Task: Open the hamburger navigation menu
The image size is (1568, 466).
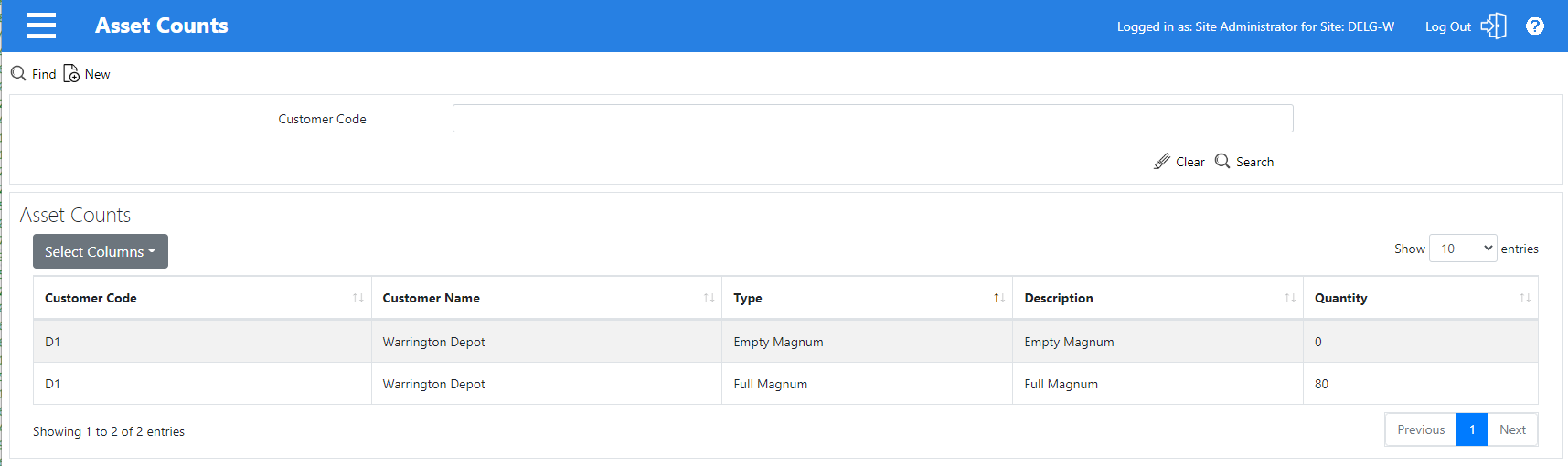Action: click(41, 26)
